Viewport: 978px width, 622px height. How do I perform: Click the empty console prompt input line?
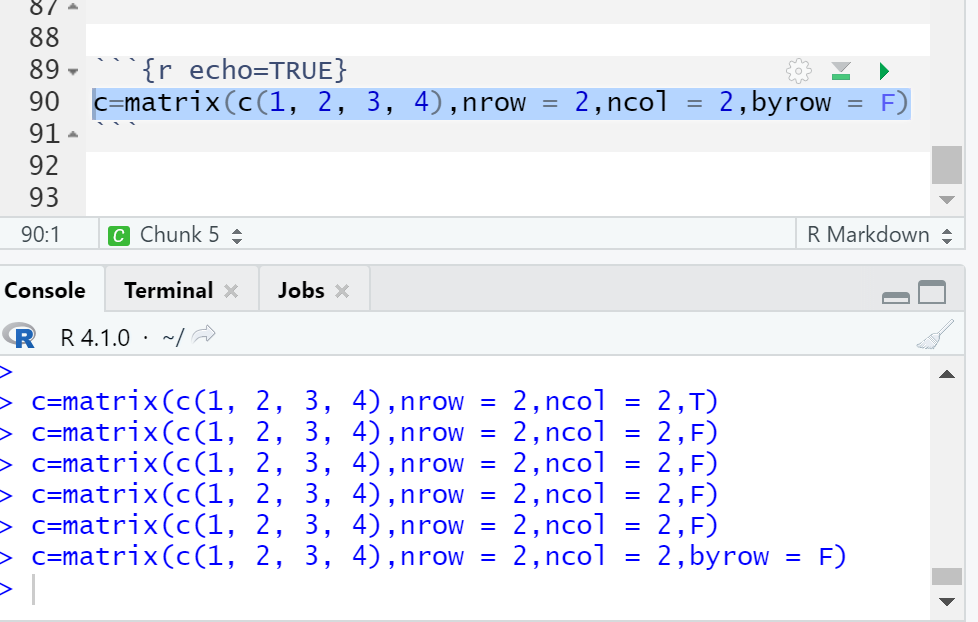click(x=400, y=589)
